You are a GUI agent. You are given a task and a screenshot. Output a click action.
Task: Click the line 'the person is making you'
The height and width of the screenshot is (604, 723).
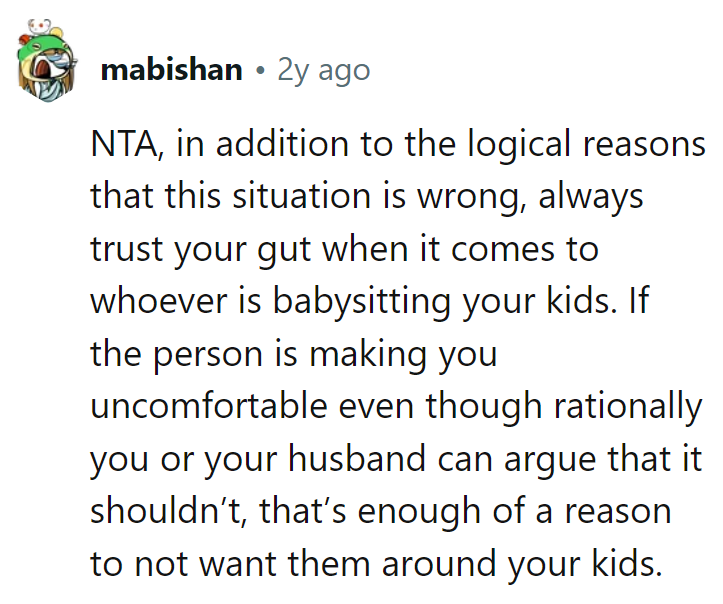click(x=294, y=354)
